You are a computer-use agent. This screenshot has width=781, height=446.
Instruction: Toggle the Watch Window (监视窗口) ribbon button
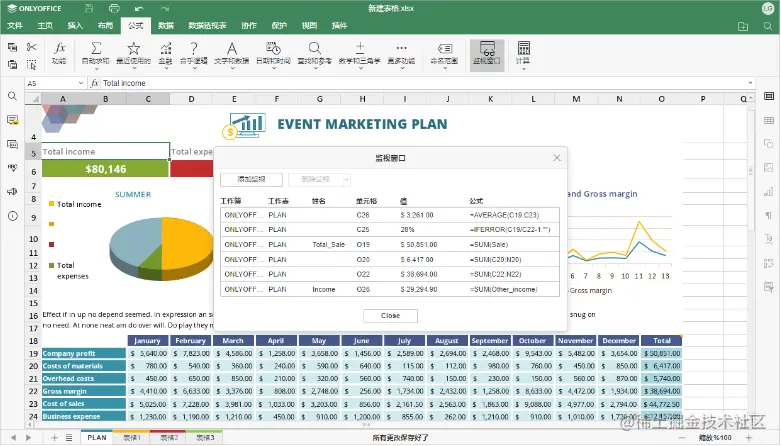487,54
